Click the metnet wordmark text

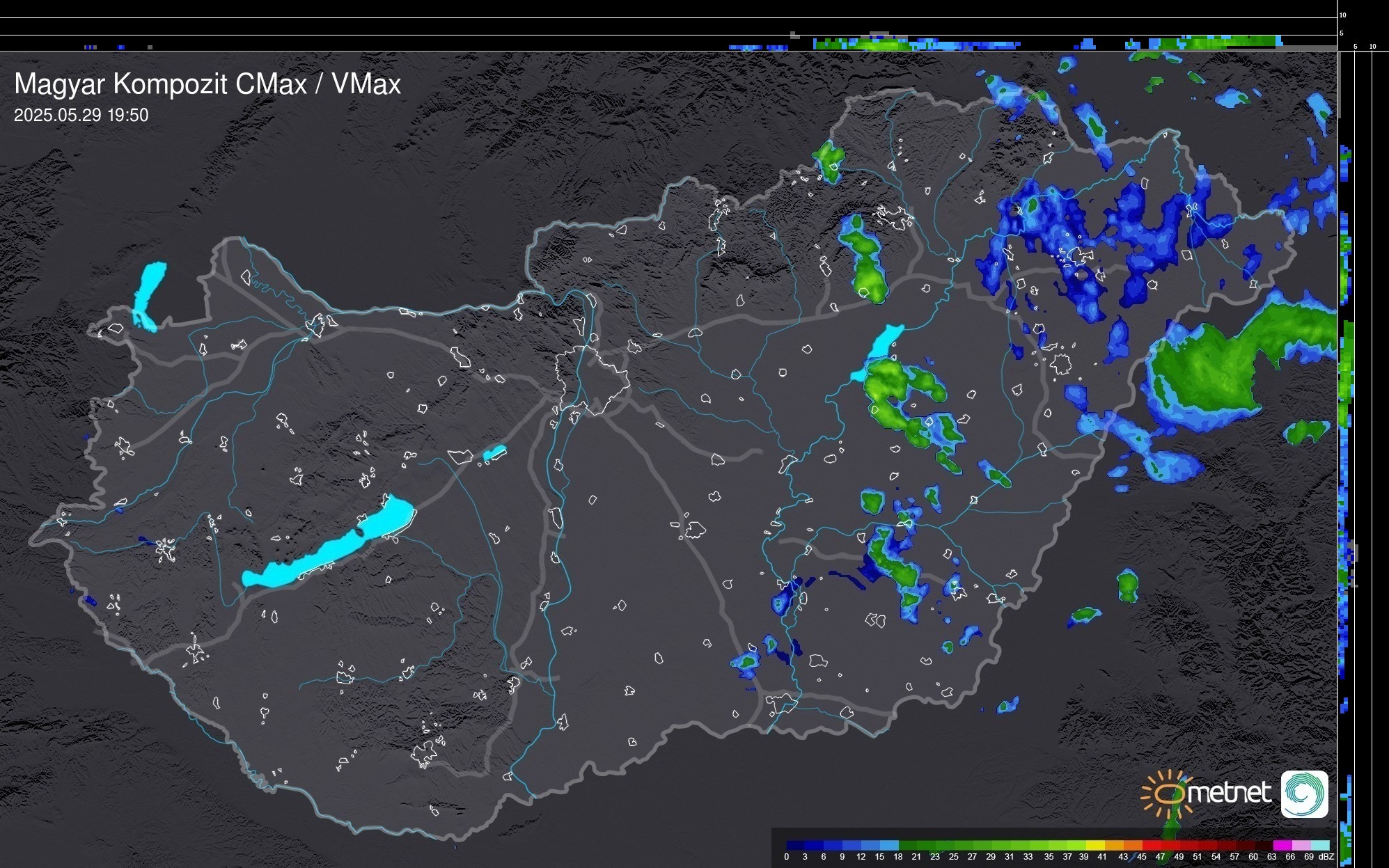(x=1230, y=793)
